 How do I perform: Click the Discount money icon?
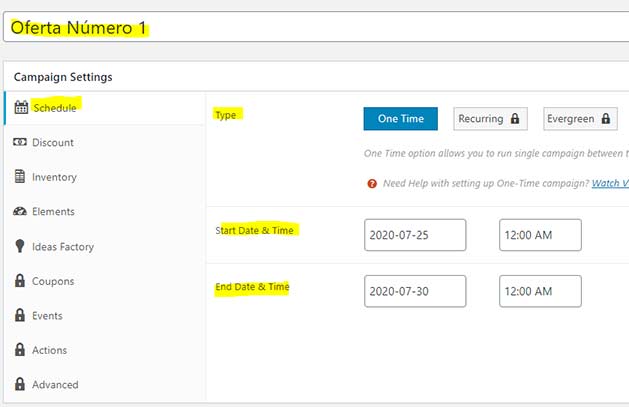pos(20,142)
